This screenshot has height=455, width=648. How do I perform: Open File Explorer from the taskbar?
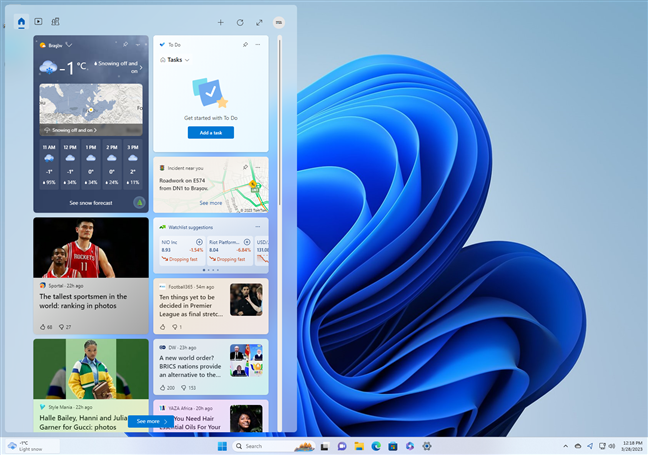[x=359, y=446]
